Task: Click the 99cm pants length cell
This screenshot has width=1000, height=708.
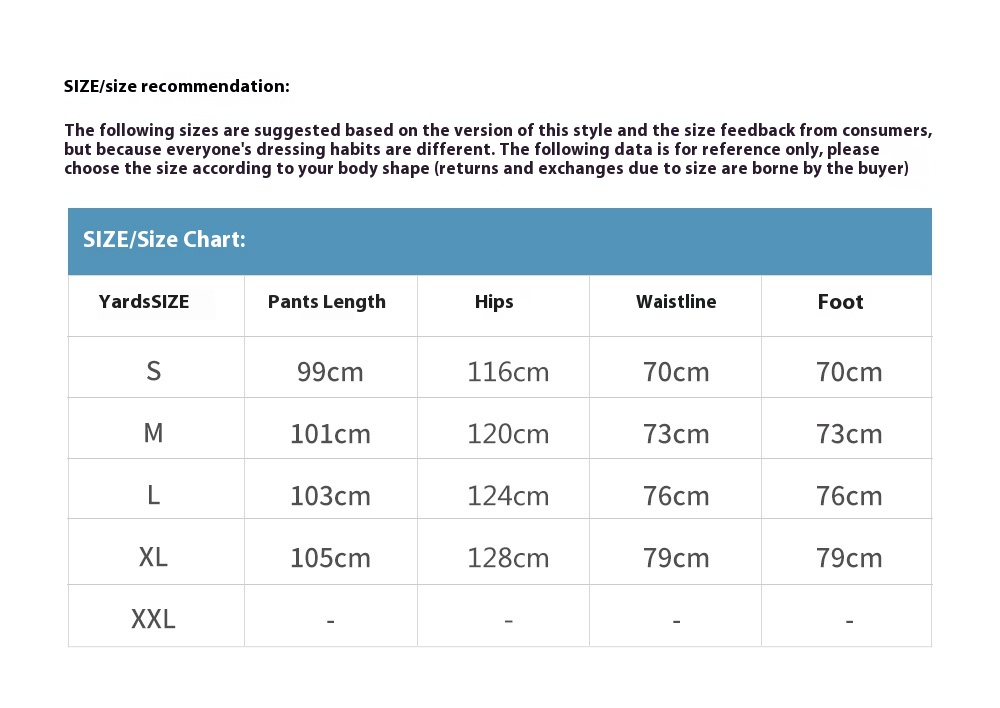Action: pyautogui.click(x=330, y=372)
